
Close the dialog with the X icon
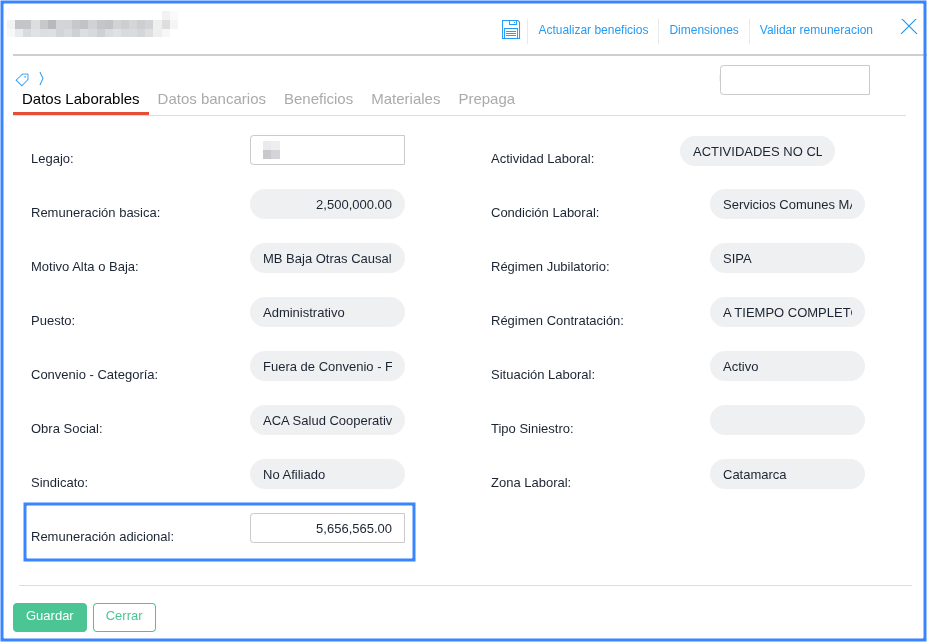[909, 27]
